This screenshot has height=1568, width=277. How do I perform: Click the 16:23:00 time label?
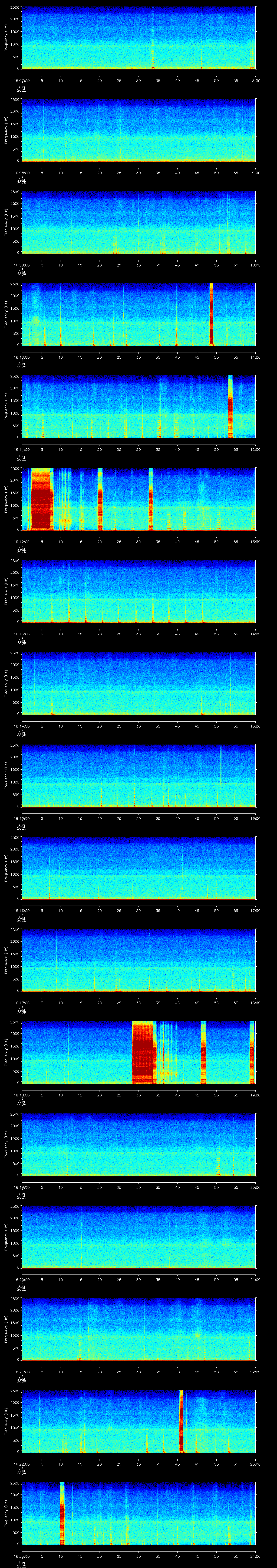point(21,1556)
